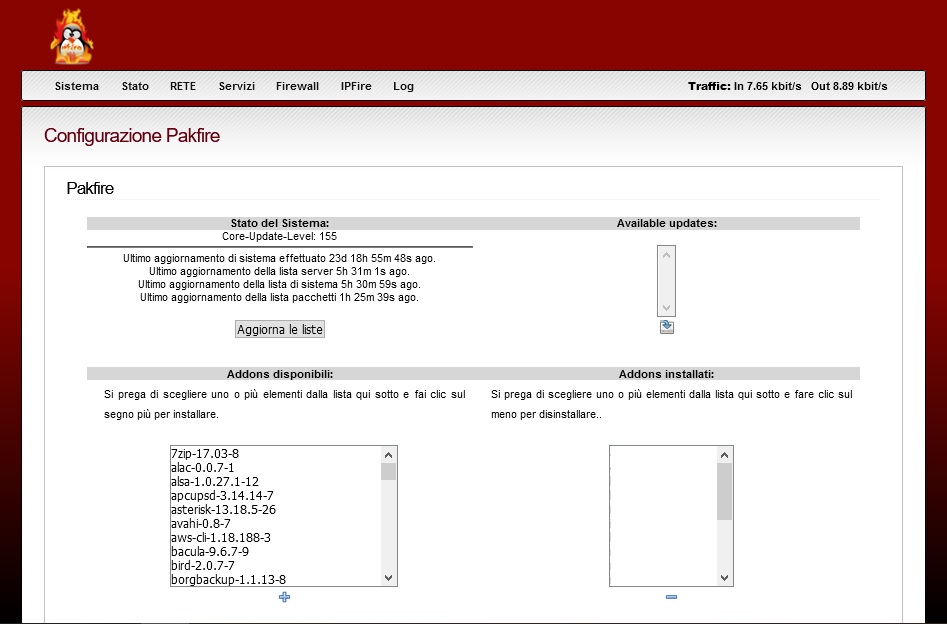Open the IPFire menu
Screen dimensions: 947x624
tap(356, 86)
